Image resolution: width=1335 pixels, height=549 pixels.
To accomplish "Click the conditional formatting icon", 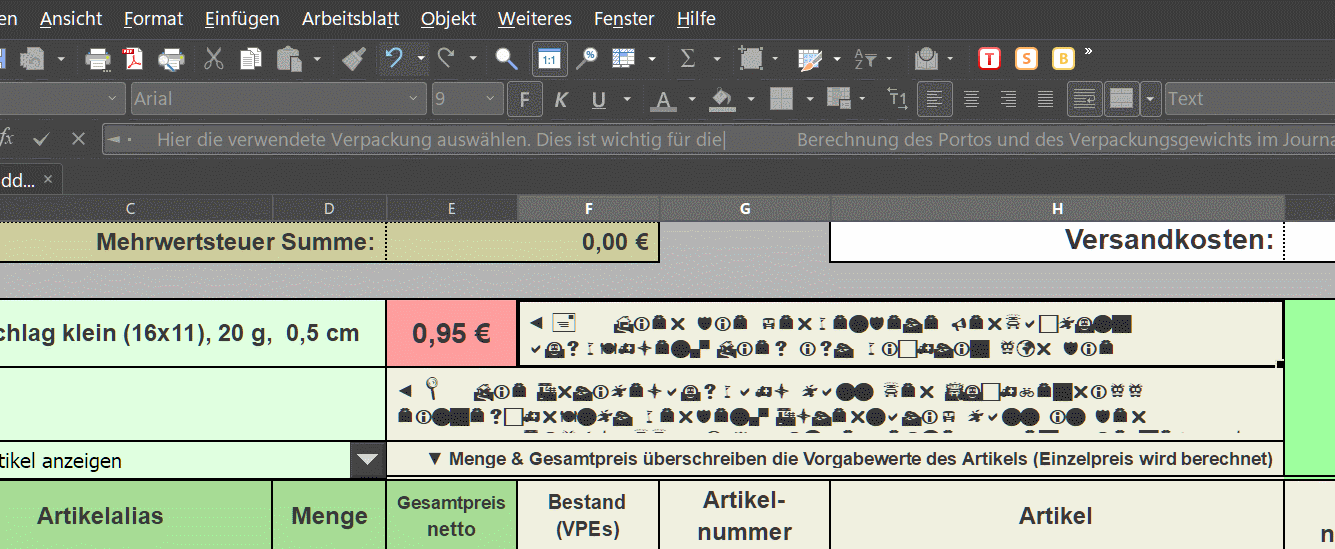I will point(810,59).
